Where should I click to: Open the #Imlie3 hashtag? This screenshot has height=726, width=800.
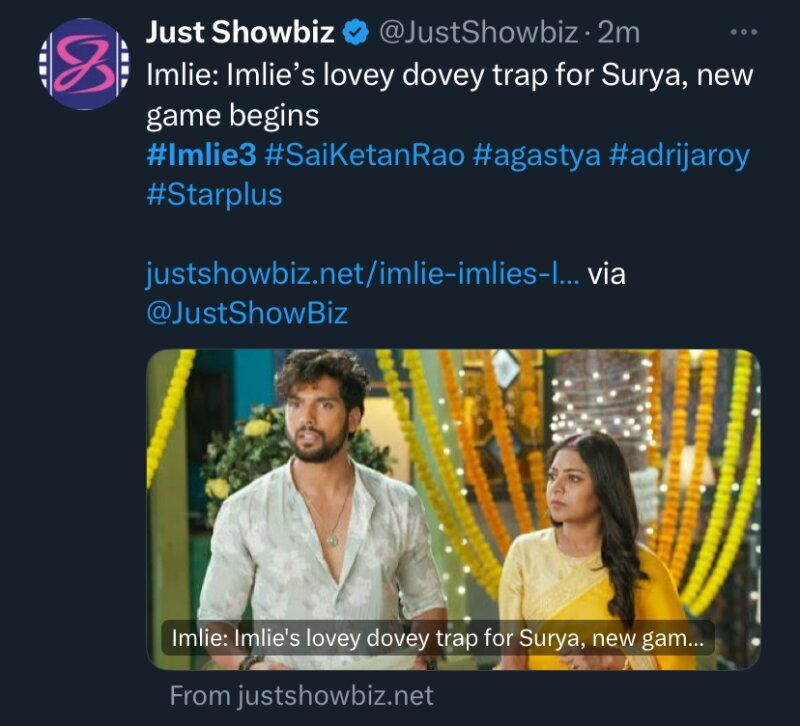(202, 156)
